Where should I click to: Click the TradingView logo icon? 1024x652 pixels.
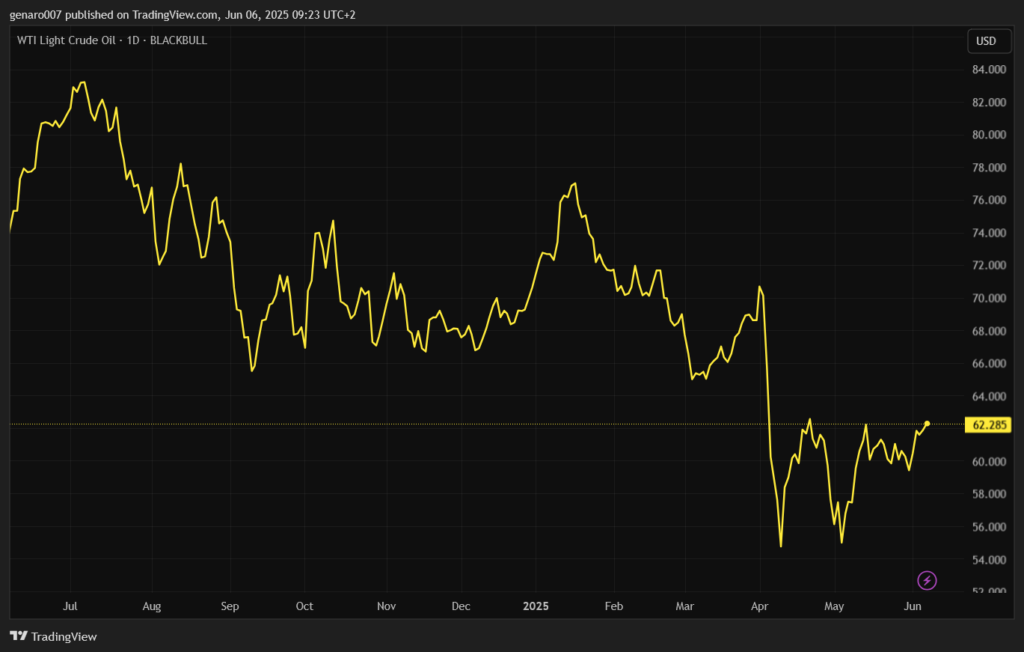18,636
